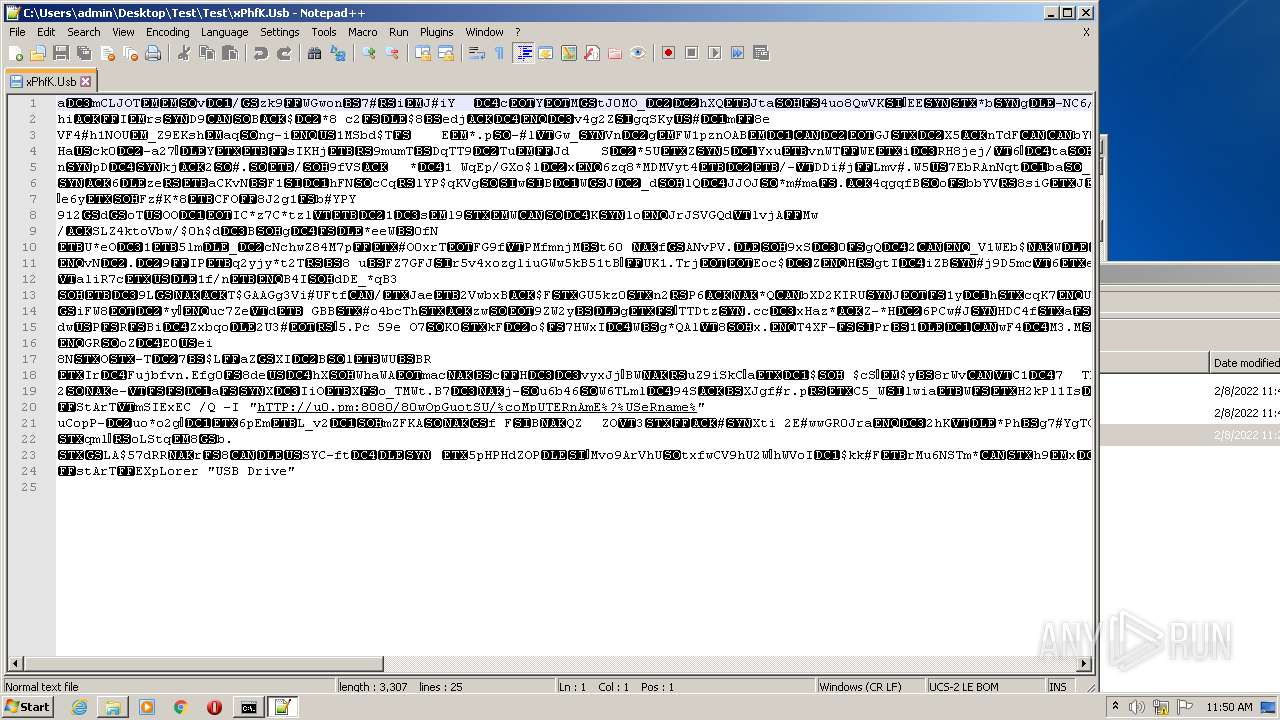Click the X at the menu bar's right end

(1086, 32)
